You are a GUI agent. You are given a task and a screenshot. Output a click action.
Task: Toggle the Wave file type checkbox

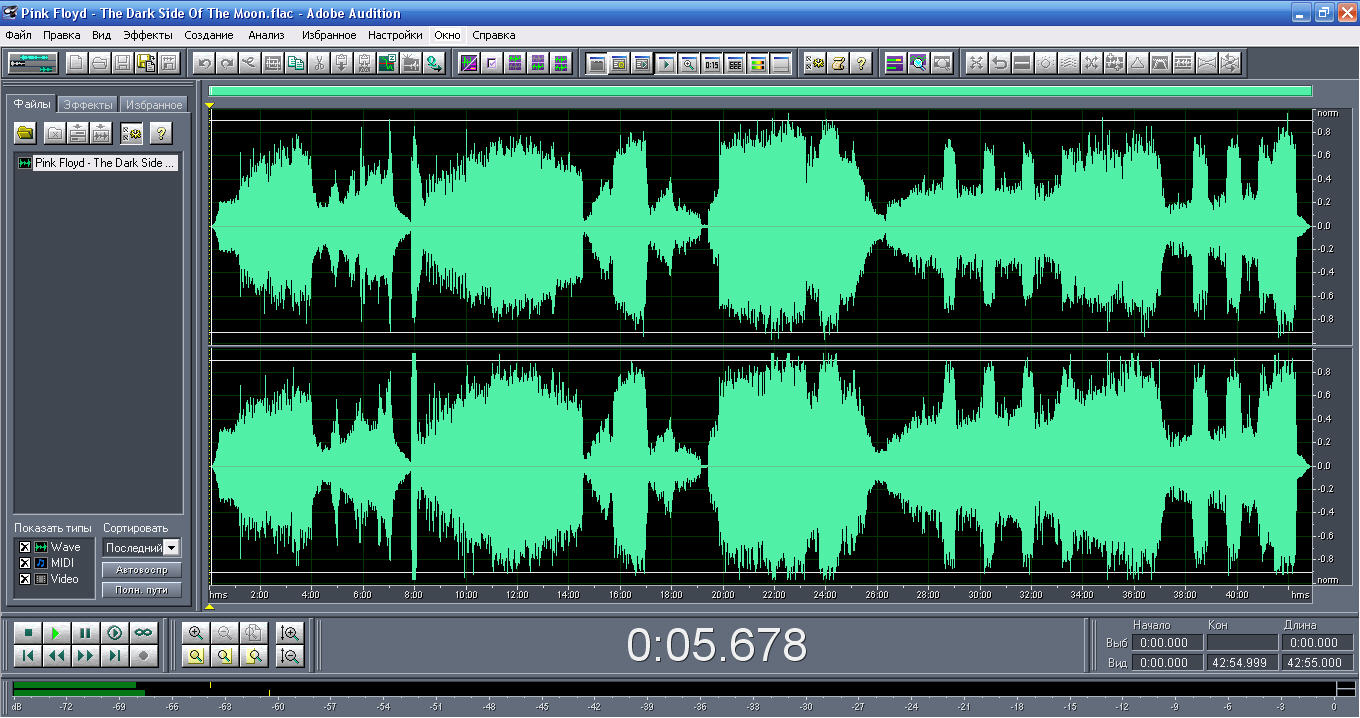coord(25,547)
